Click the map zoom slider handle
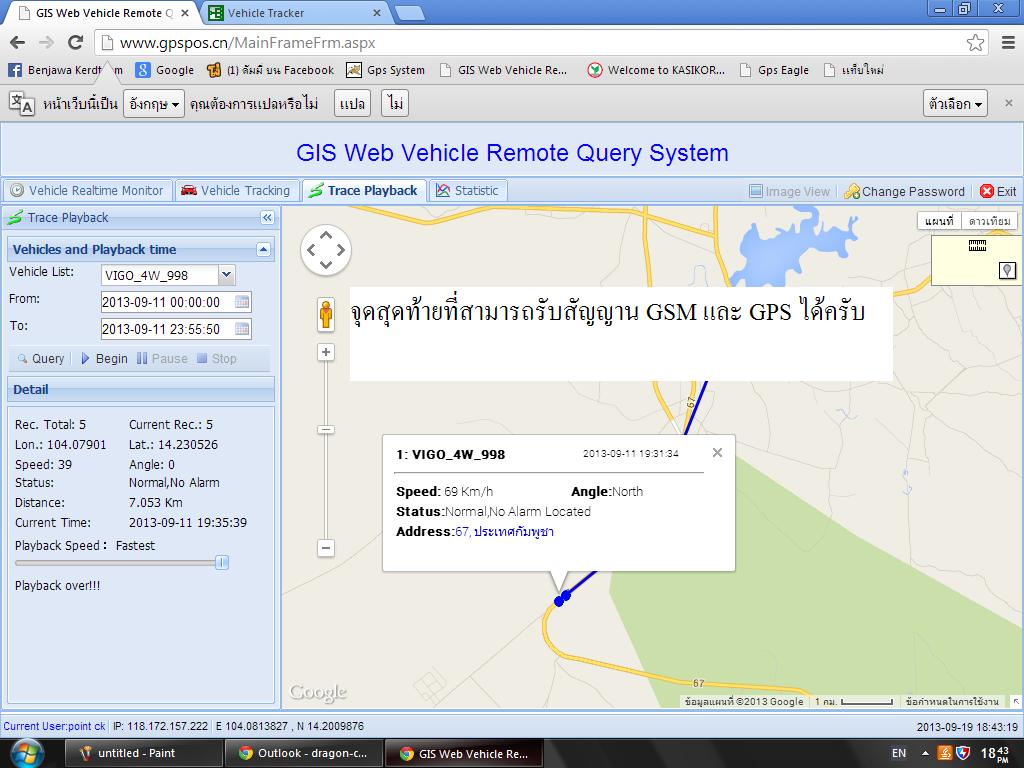This screenshot has width=1024, height=768. (x=326, y=429)
